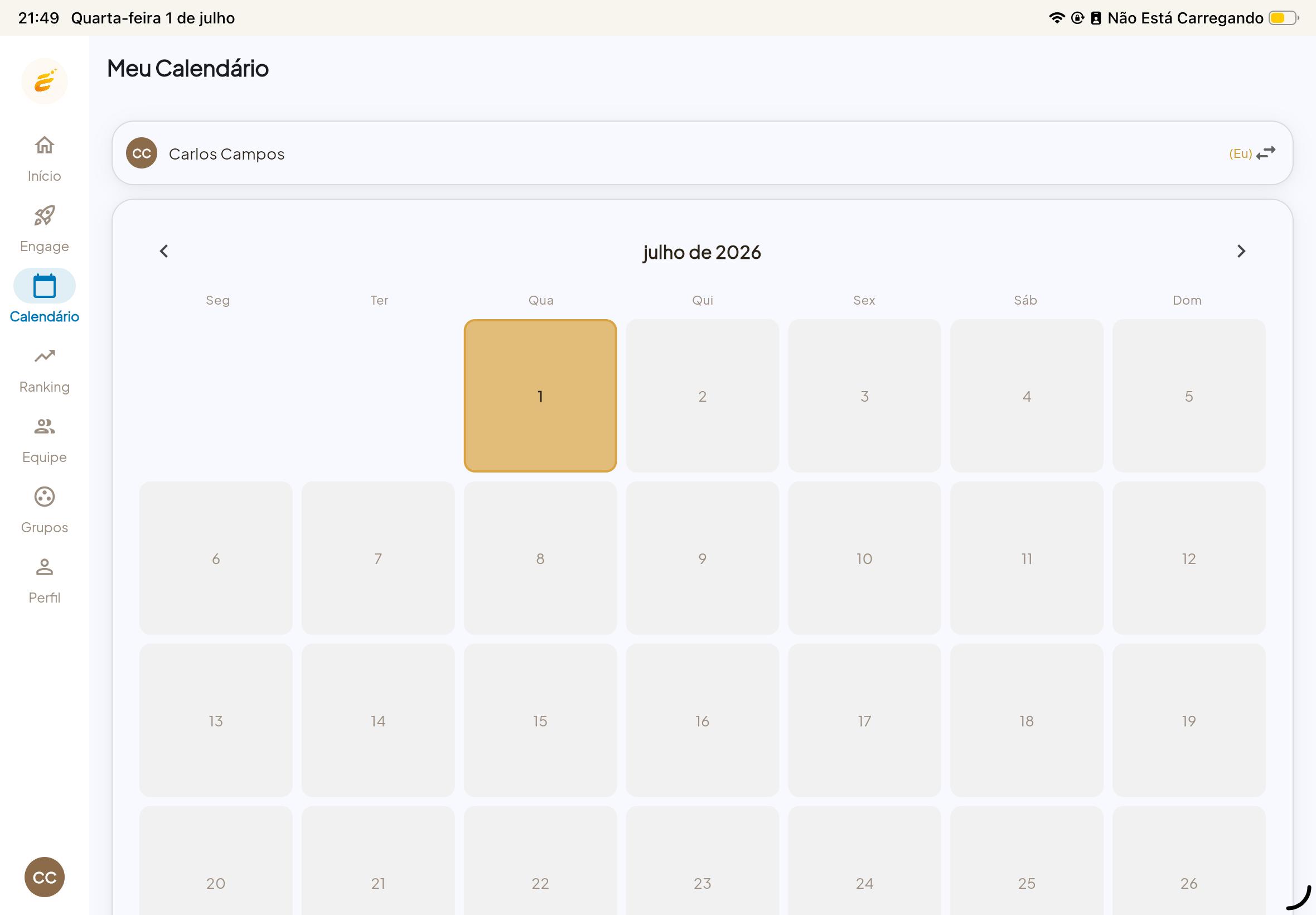
Task: Switch user with the swap arrows icon
Action: tap(1266, 153)
